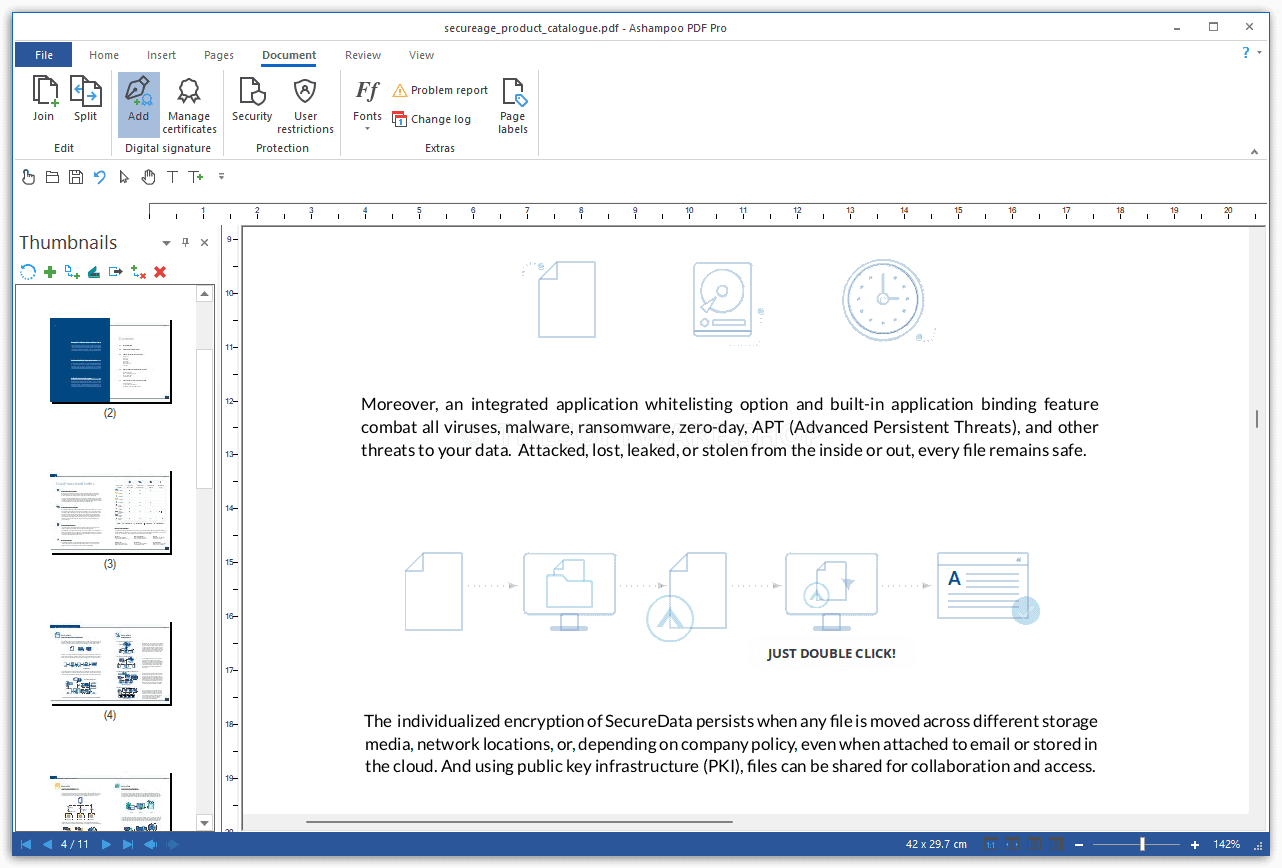Collapse the ribbon with the chevron
Image resolution: width=1282 pixels, height=868 pixels.
(x=1254, y=152)
